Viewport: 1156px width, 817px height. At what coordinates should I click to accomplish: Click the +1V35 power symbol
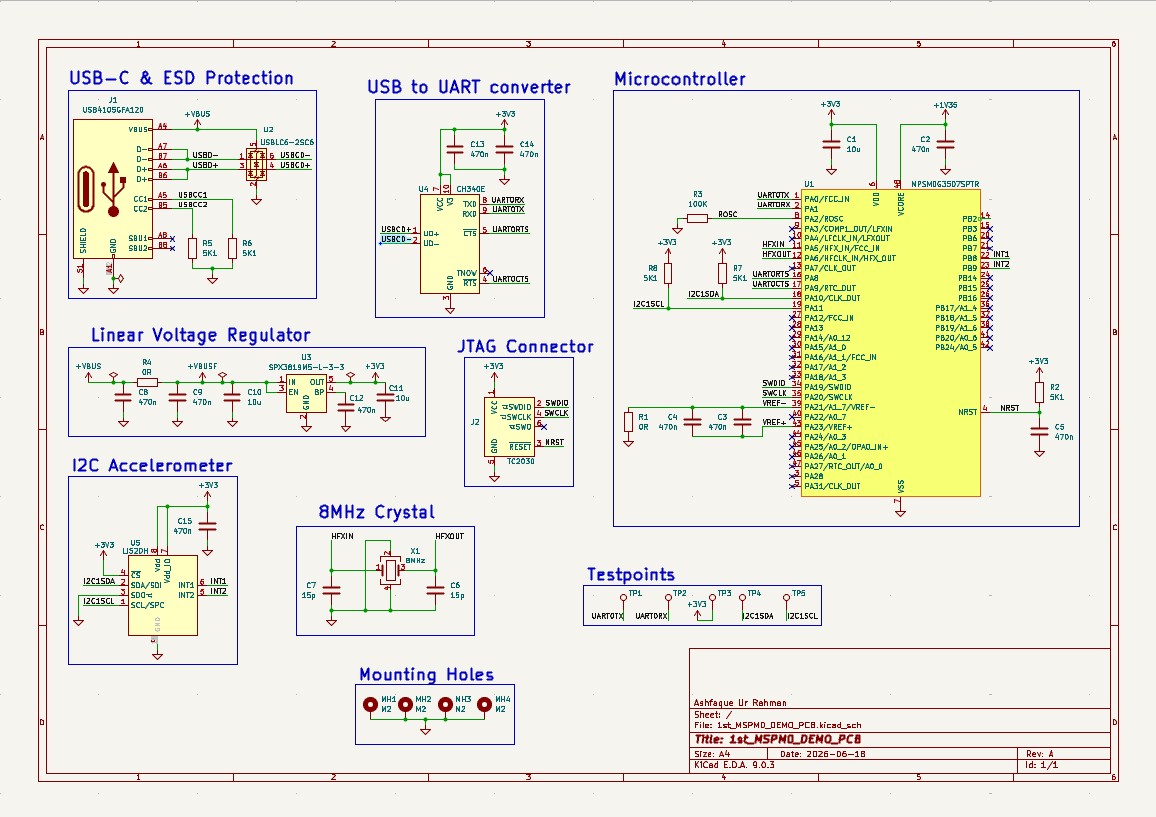coord(945,108)
